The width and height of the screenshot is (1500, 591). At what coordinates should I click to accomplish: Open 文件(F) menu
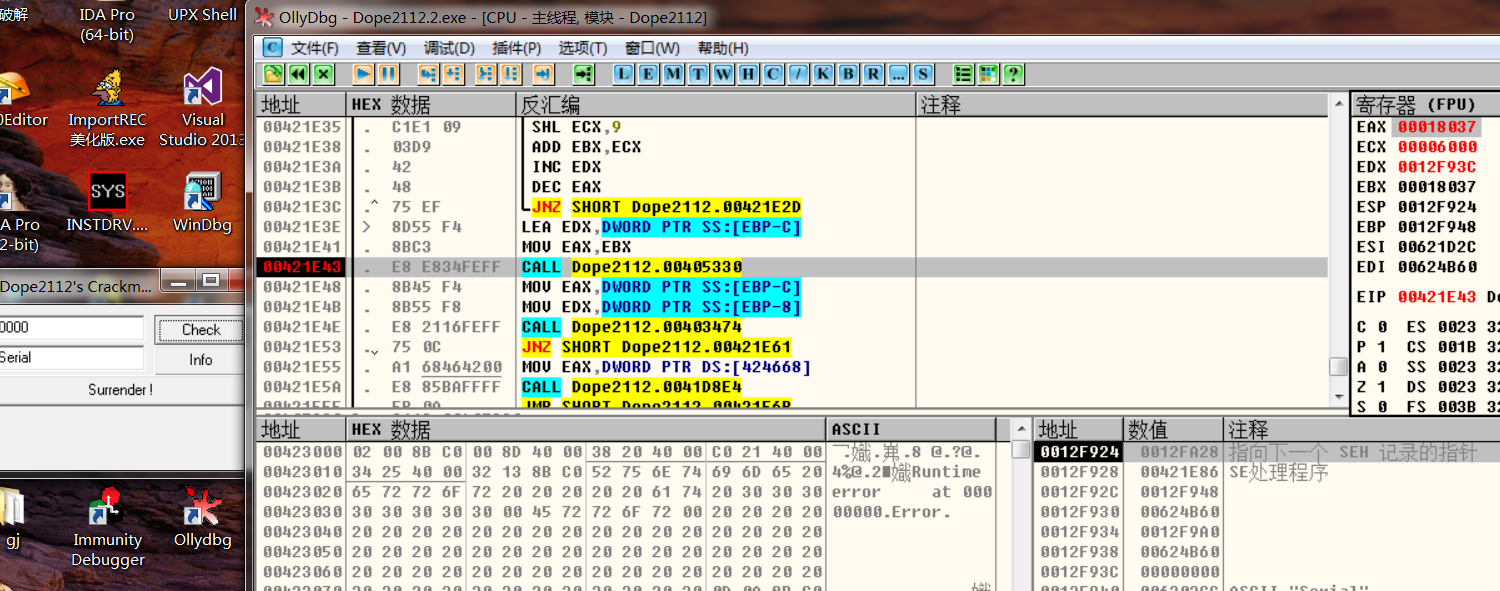click(314, 48)
